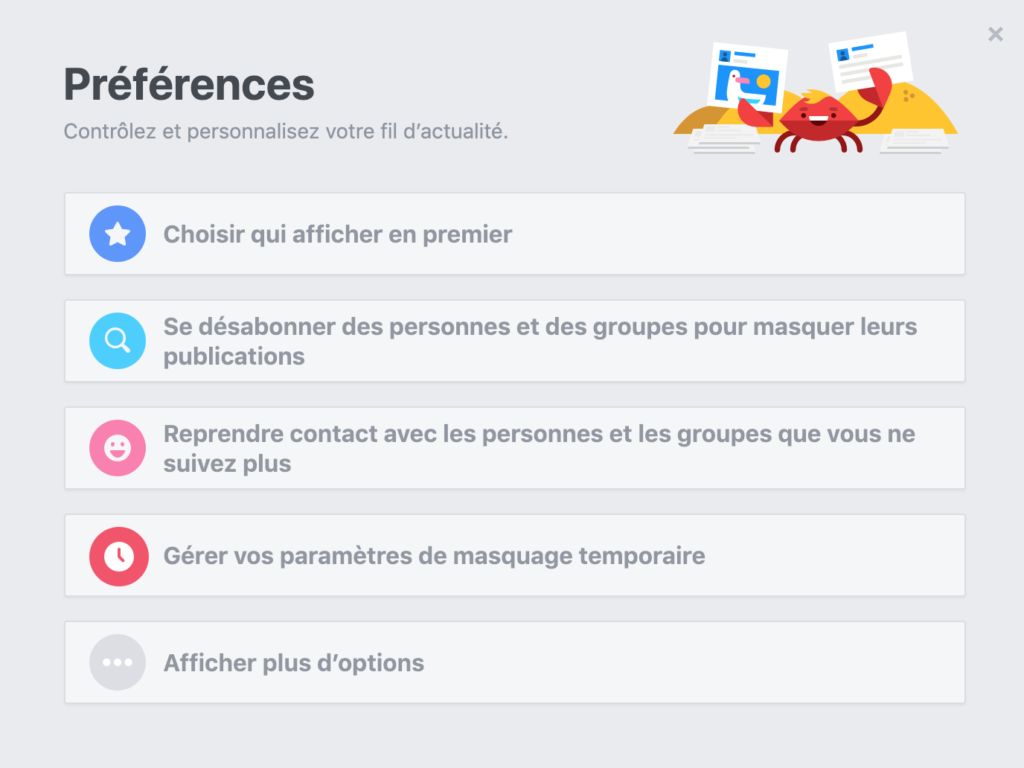Click "suivez plus" text in the reconnect option
The image size is (1024, 768).
[x=227, y=464]
